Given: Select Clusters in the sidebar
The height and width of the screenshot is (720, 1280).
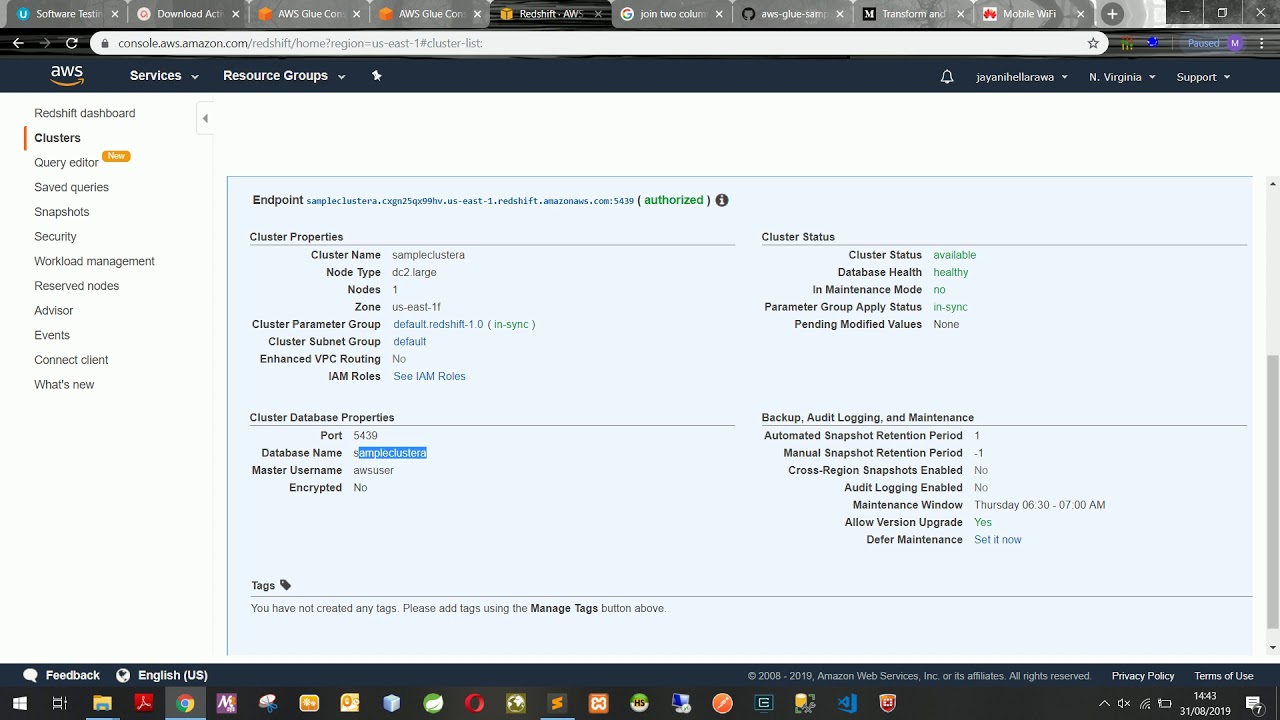Looking at the screenshot, I should pos(57,138).
